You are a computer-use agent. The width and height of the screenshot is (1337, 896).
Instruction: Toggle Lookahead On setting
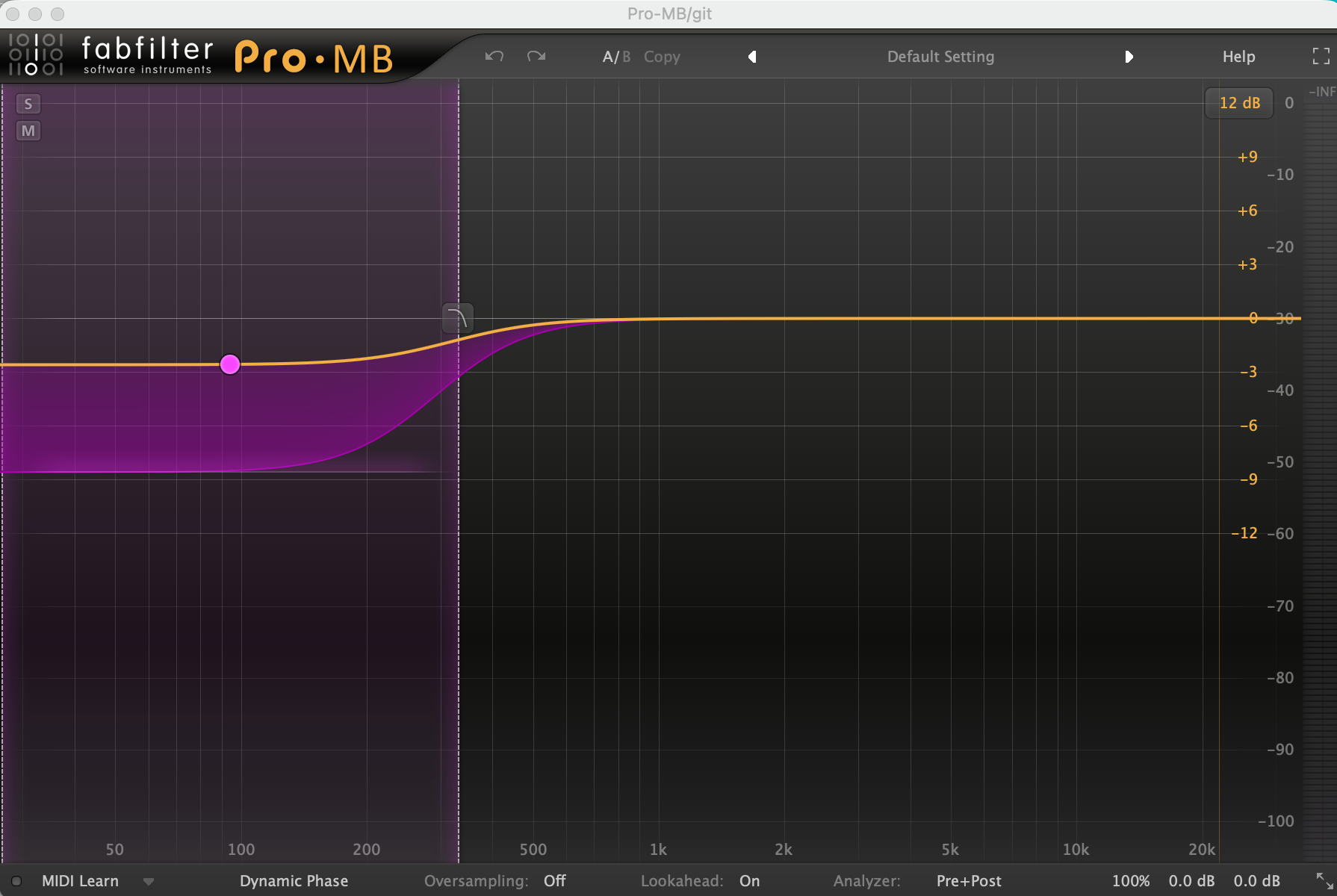(749, 881)
